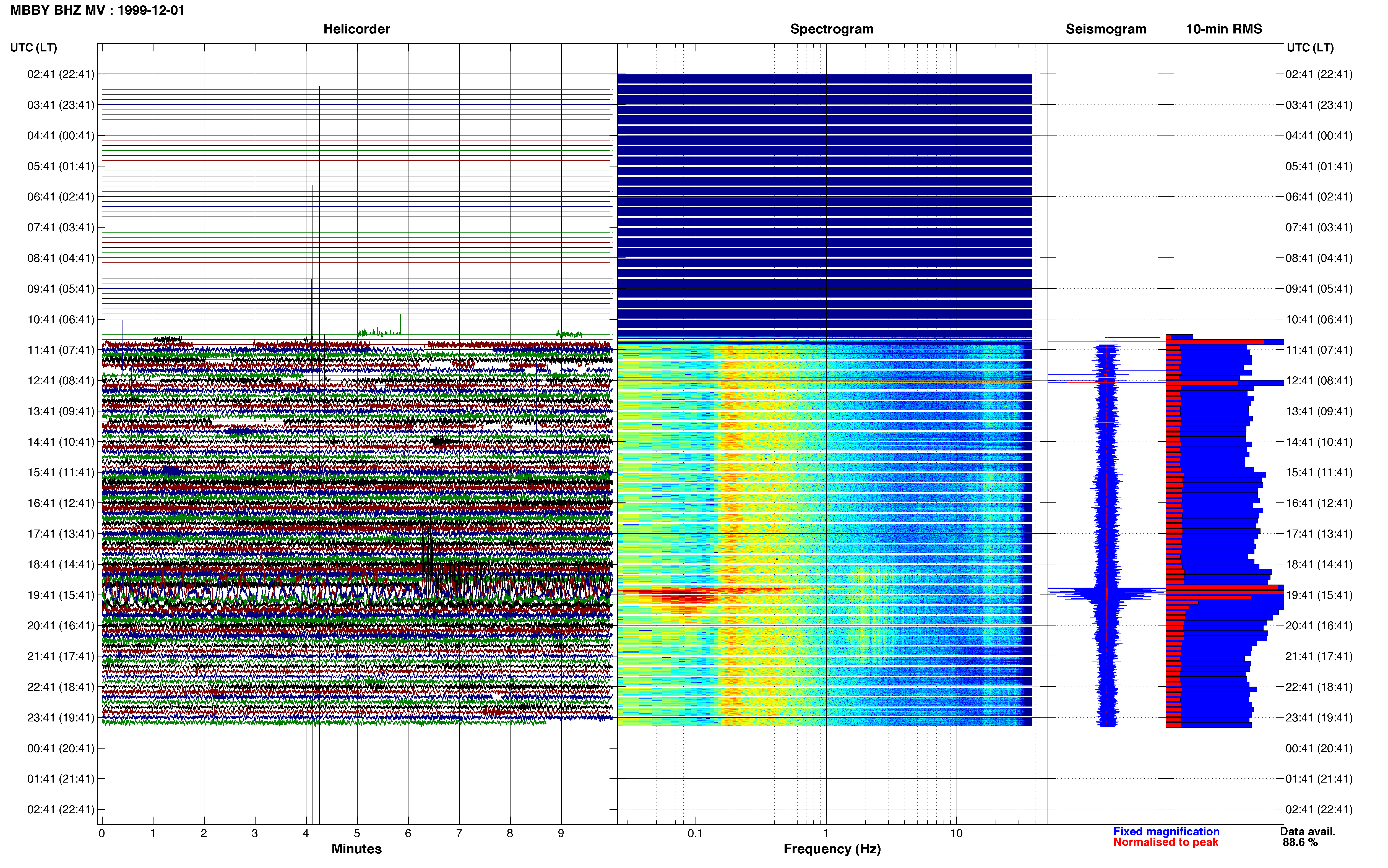This screenshot has height=868, width=1388.
Task: Click left time label 19:41 (15:41)
Action: pyautogui.click(x=60, y=595)
